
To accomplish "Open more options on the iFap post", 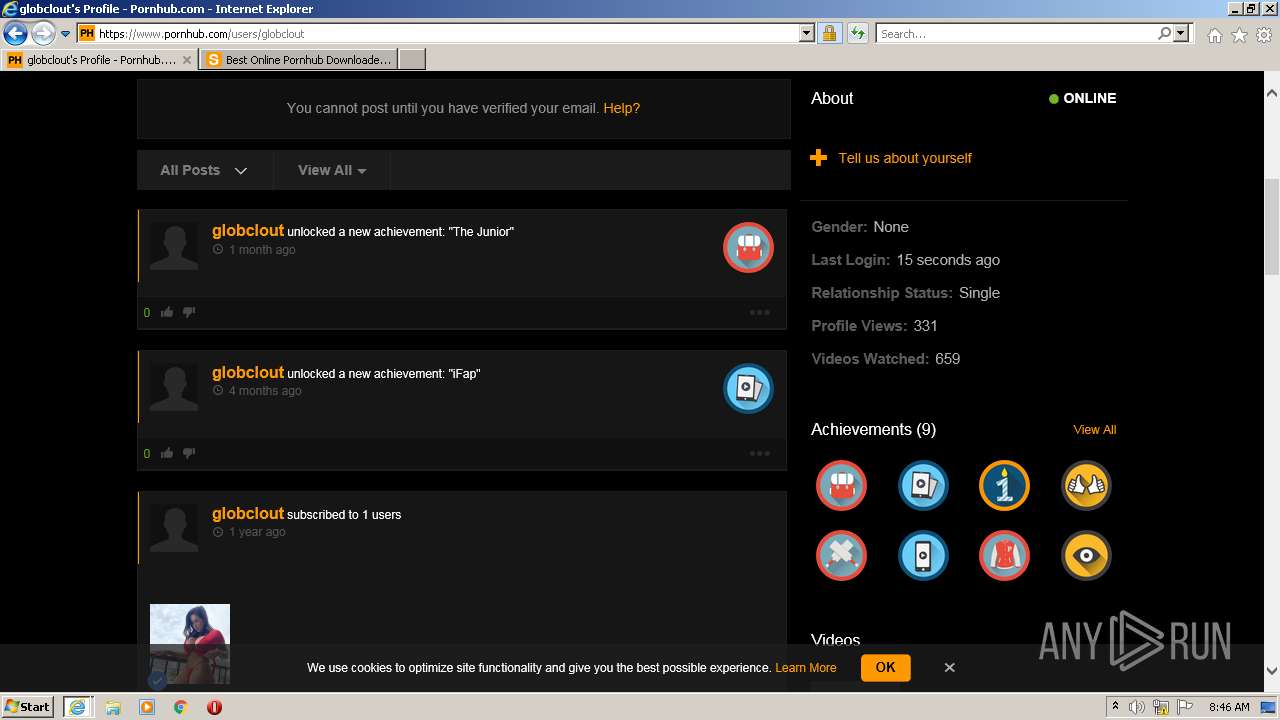I will 760,453.
